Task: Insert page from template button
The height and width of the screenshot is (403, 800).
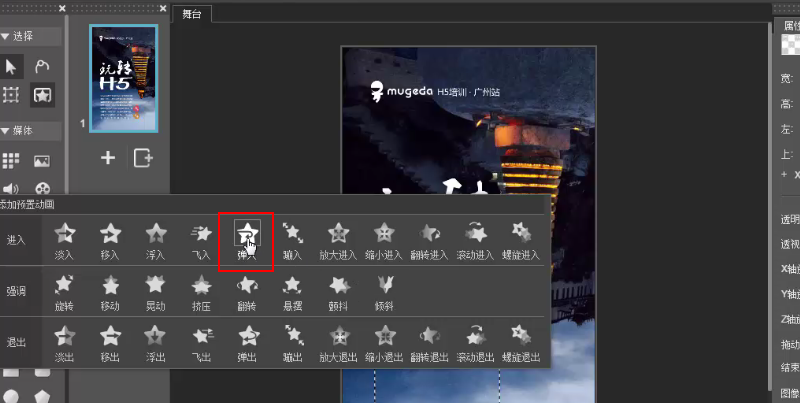Action: click(x=143, y=158)
